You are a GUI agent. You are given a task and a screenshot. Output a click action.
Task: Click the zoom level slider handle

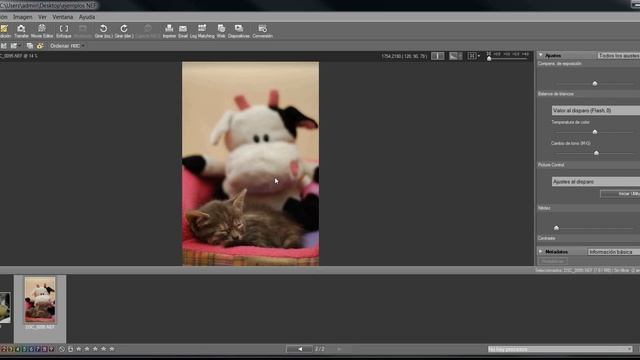489,58
